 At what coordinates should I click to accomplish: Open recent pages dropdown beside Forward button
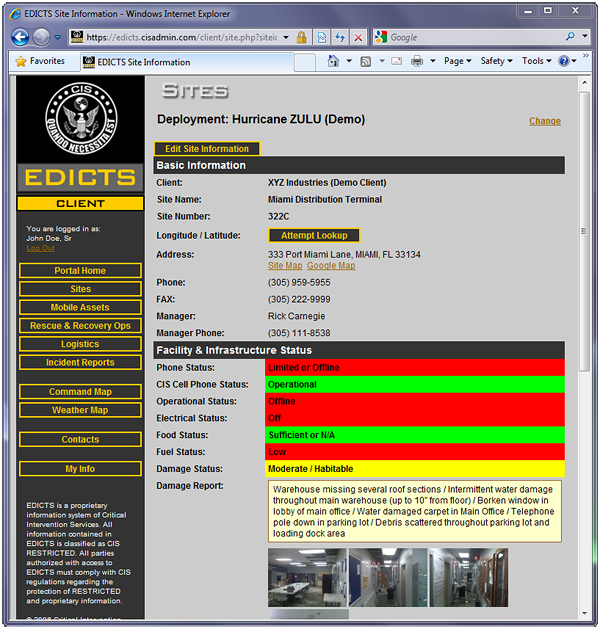[x=58, y=37]
